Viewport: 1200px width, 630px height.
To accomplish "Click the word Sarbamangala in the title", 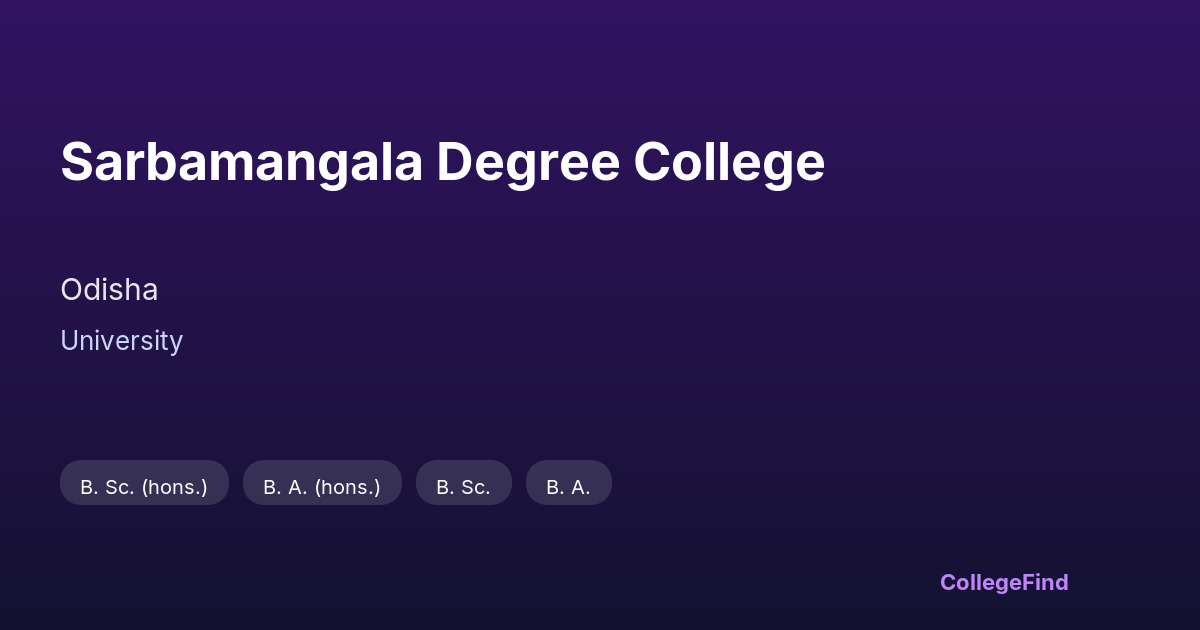I will point(241,162).
